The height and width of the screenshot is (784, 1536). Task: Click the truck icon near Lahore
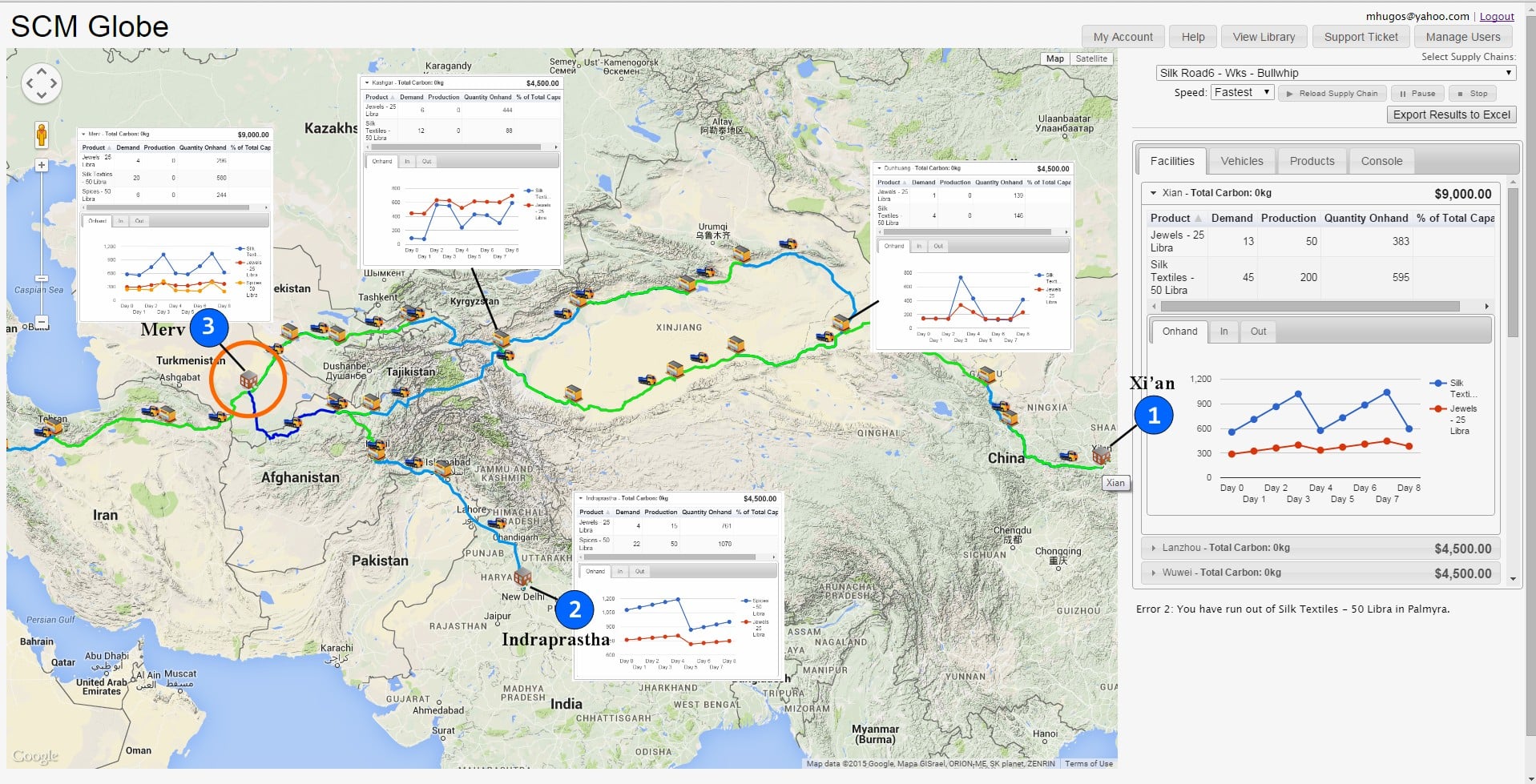click(x=497, y=523)
